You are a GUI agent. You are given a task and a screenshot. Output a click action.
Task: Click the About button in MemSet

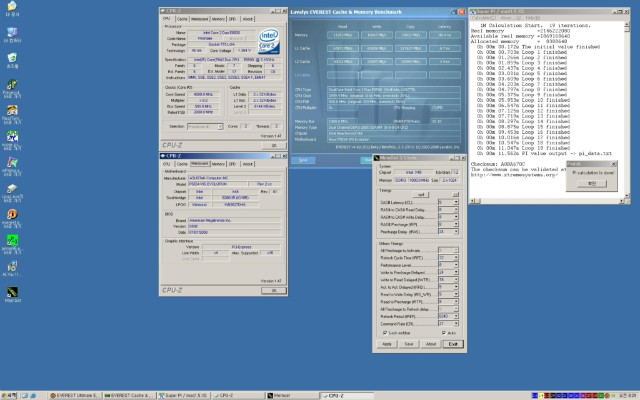coord(431,344)
